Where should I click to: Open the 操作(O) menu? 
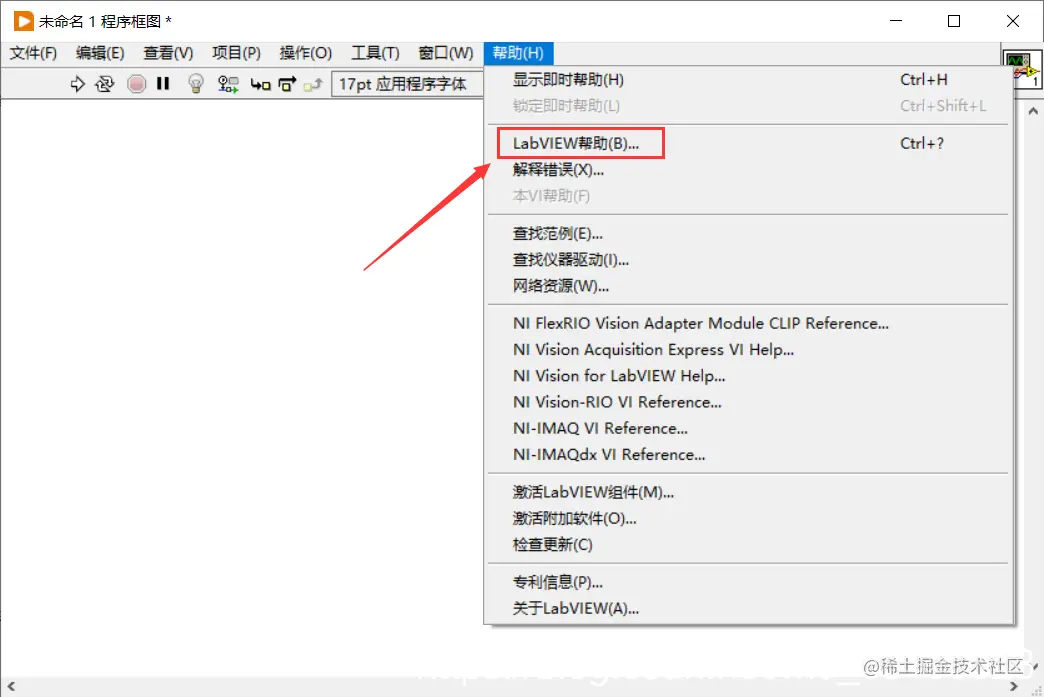(306, 53)
